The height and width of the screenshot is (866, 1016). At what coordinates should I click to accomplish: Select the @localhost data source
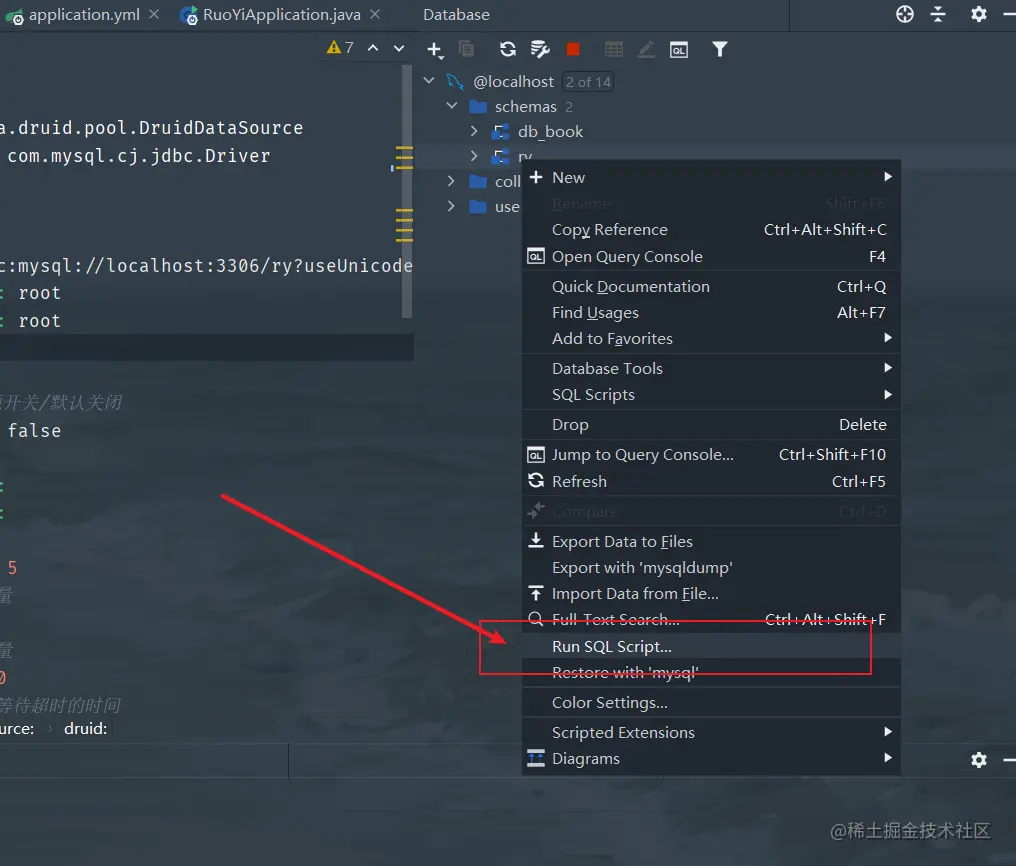[x=513, y=82]
